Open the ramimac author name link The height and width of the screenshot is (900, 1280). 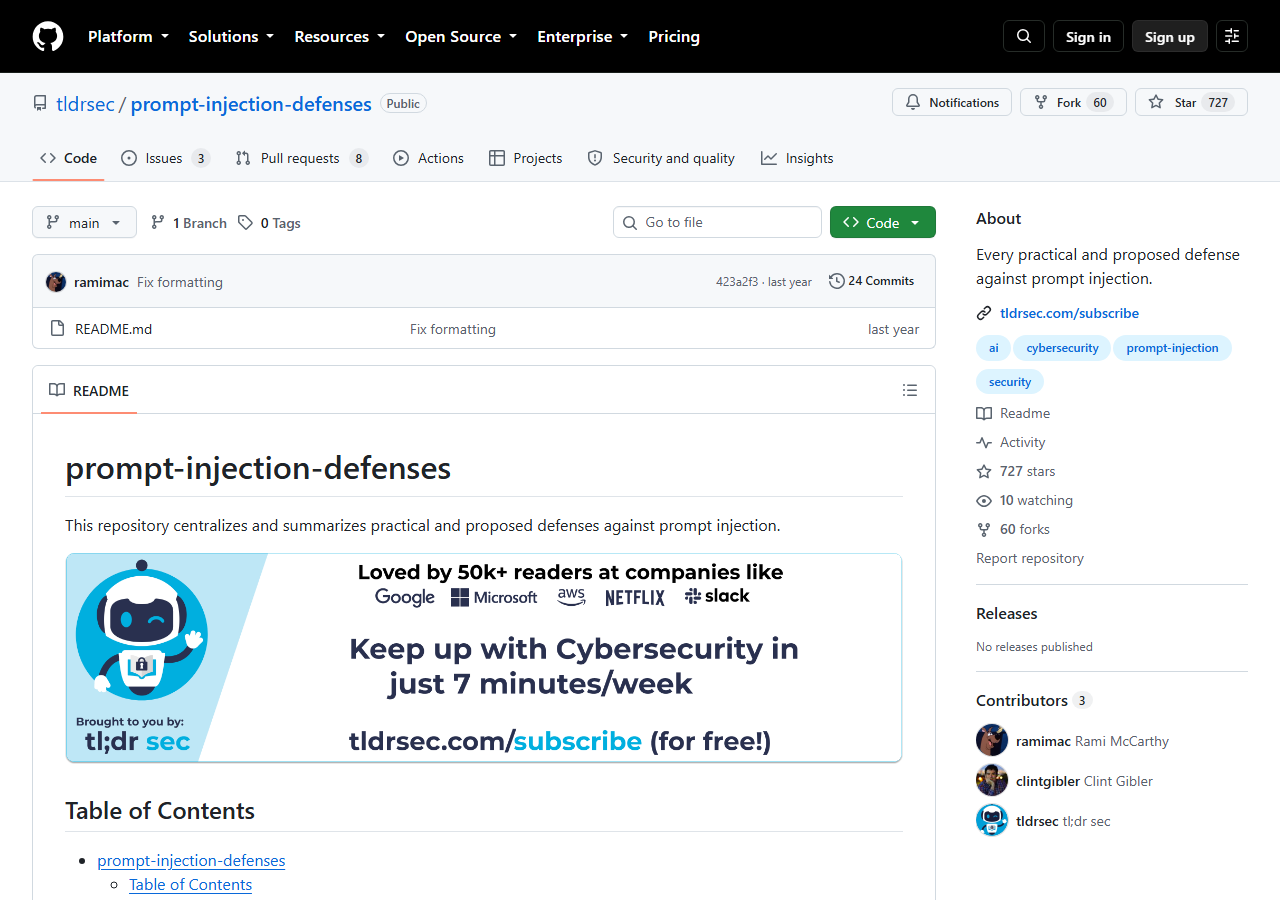coord(101,282)
